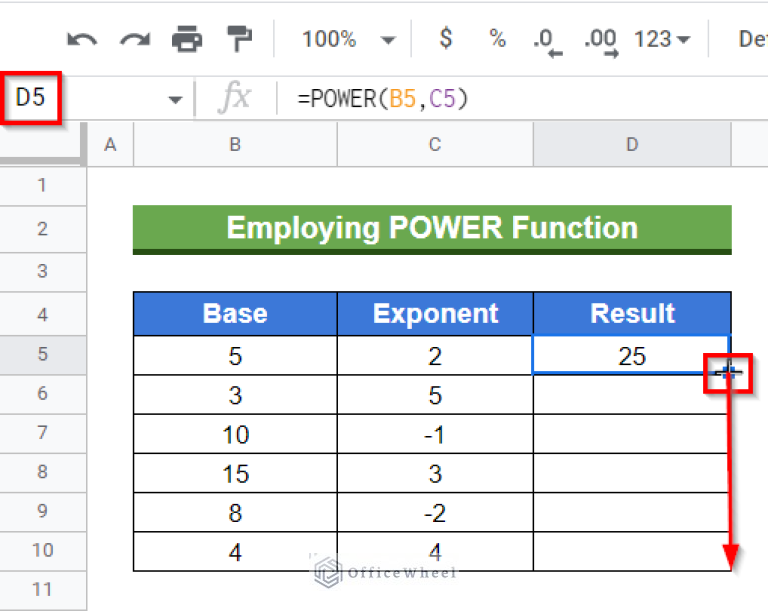
Task: Select Base cell with value 8
Action: point(235,512)
